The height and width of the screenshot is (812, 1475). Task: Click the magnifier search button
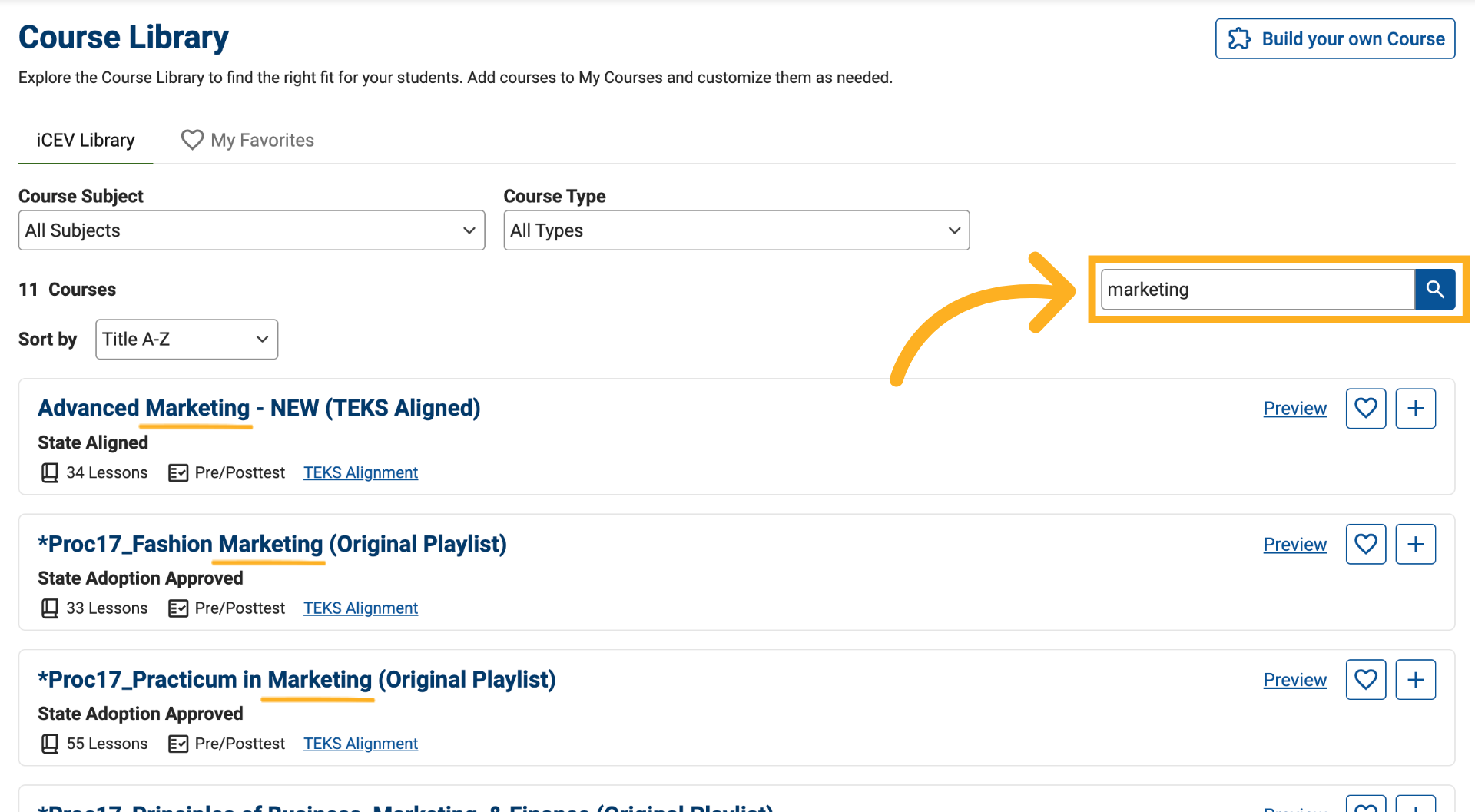pos(1434,290)
